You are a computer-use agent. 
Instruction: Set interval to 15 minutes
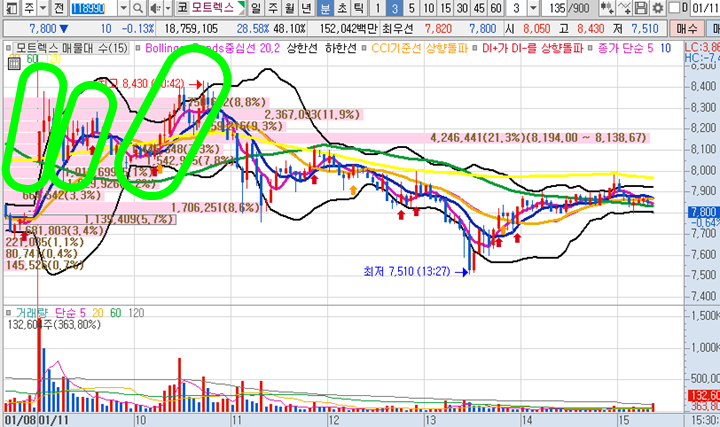coord(445,8)
